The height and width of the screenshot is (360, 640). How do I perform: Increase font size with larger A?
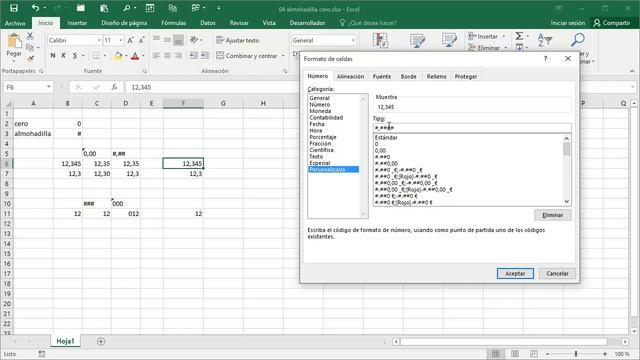click(x=130, y=40)
